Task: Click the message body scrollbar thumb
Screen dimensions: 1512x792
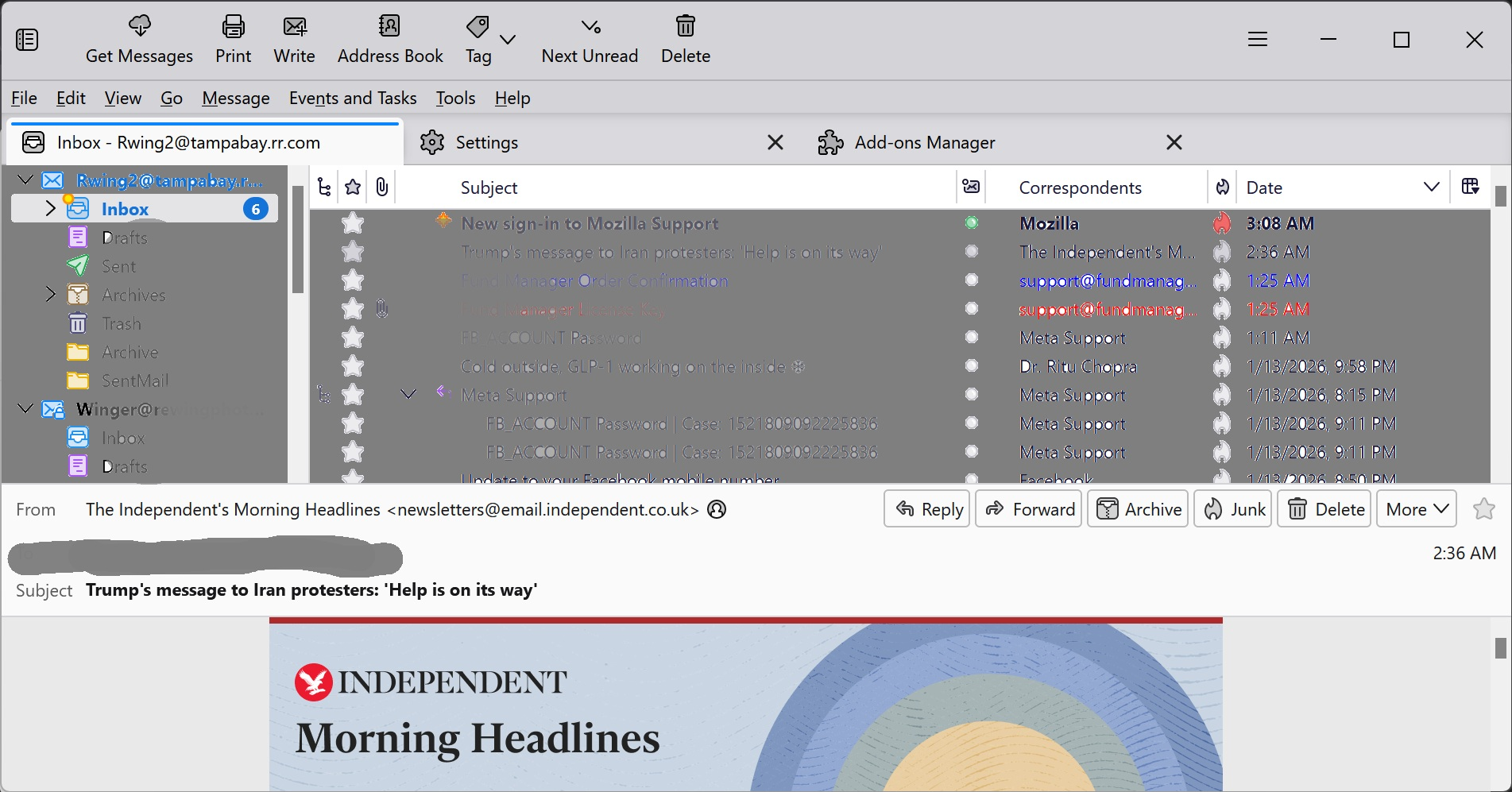Action: 1500,648
